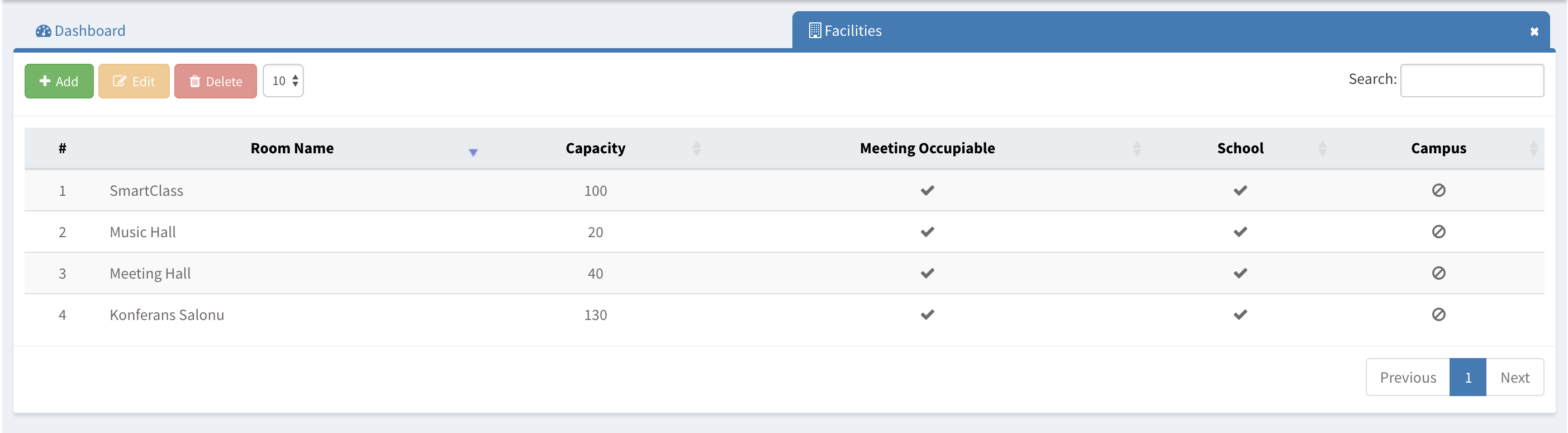
Task: Sort table by Room Name arrow
Action: point(473,152)
